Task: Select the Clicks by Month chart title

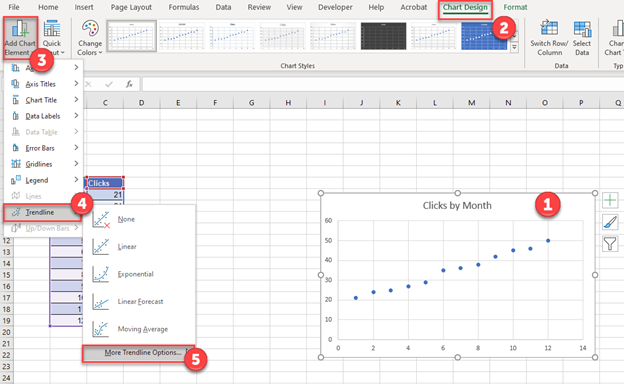Action: [x=457, y=206]
